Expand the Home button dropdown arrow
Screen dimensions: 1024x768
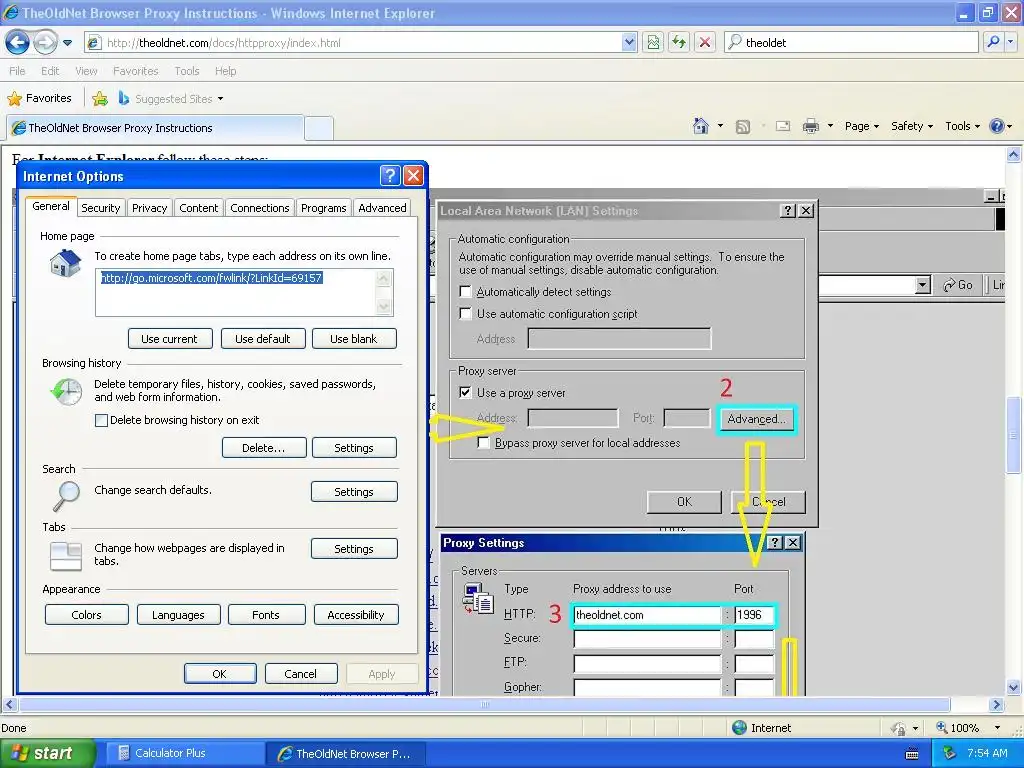[x=720, y=126]
